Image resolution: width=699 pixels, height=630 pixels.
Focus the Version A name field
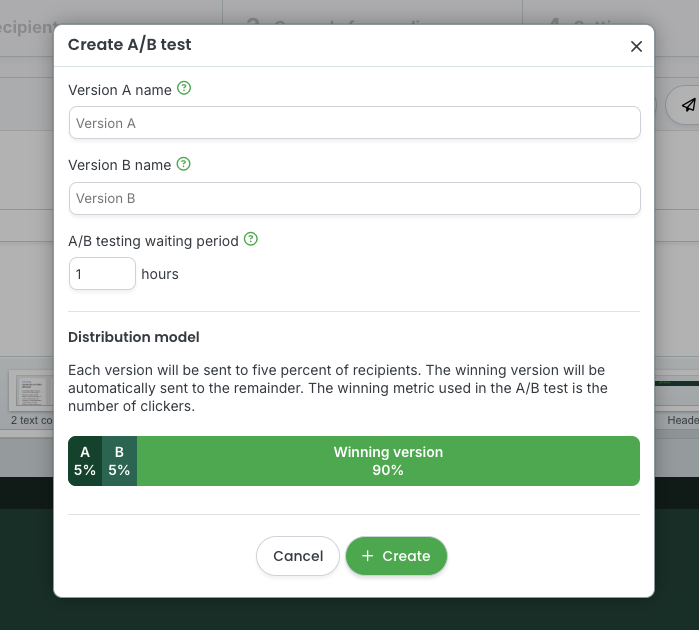pos(354,123)
